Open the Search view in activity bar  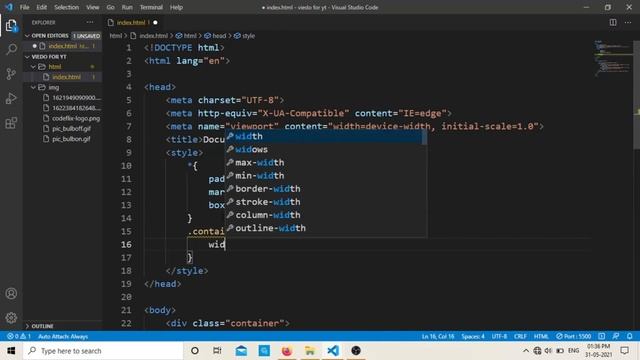[x=11, y=50]
